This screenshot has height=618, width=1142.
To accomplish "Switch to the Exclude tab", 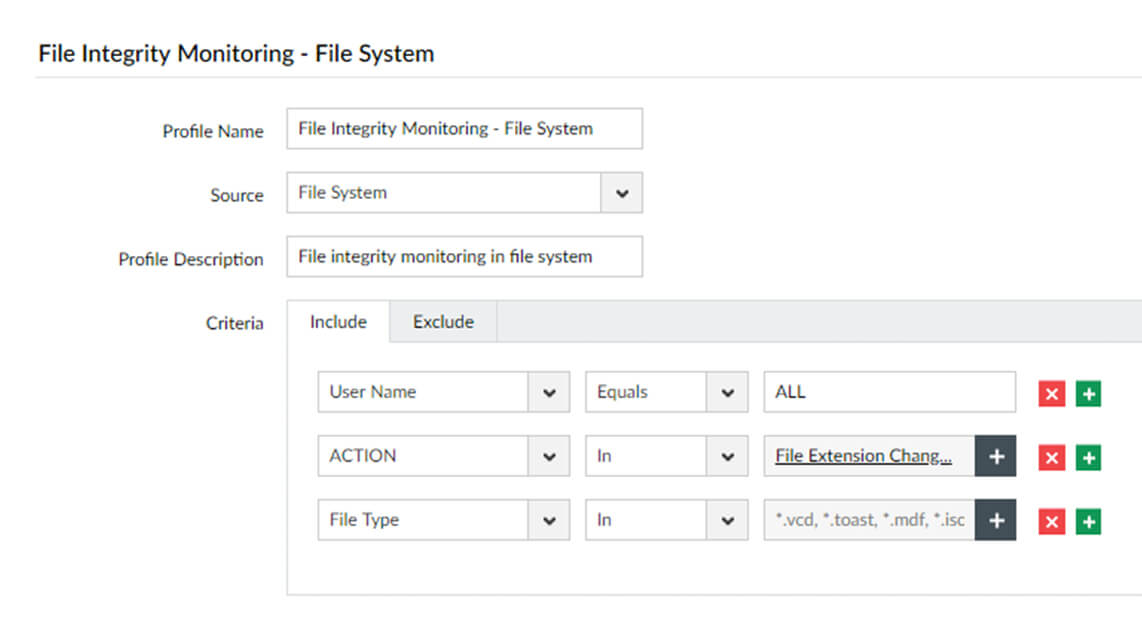I will 443,322.
